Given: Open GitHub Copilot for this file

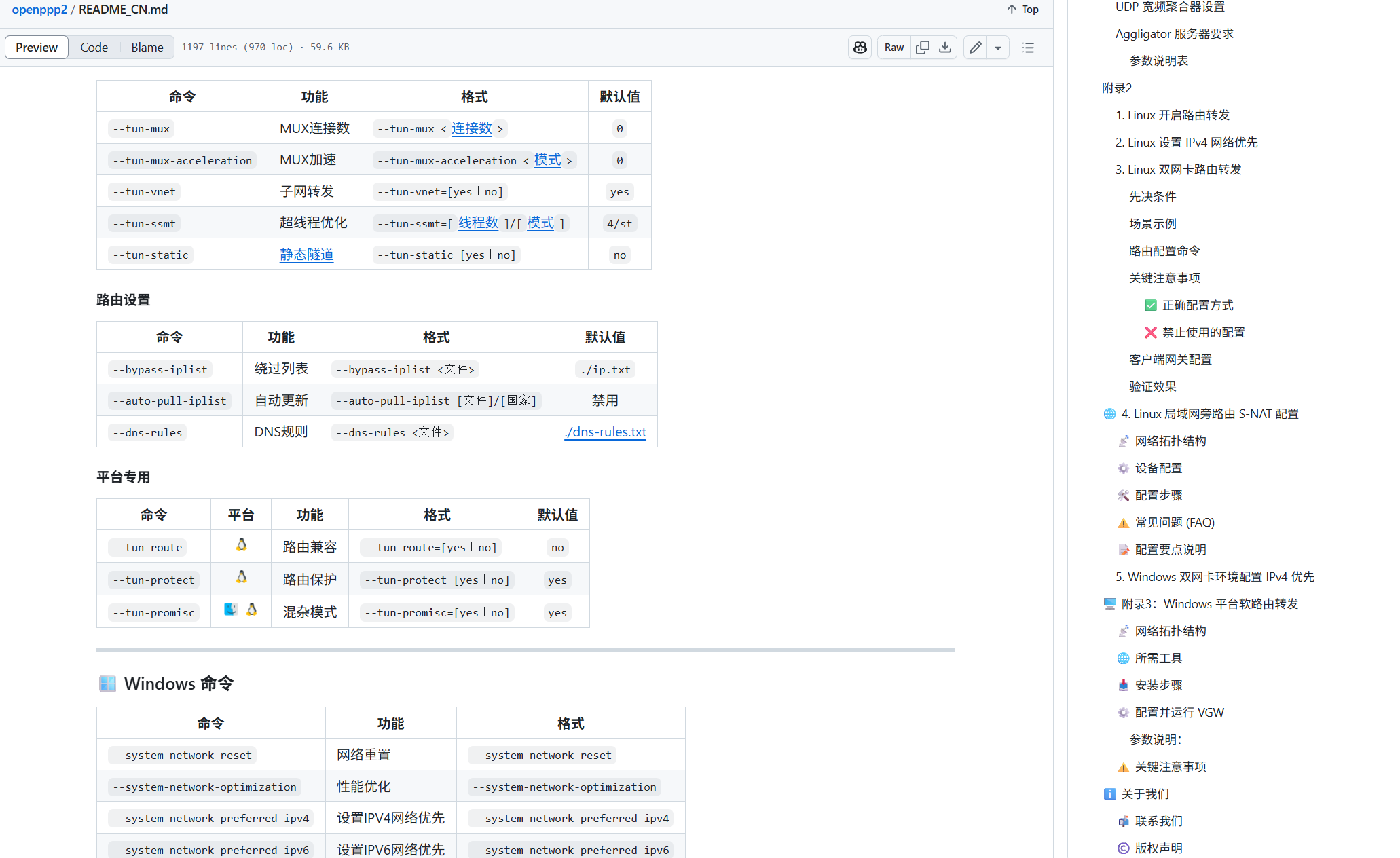Looking at the screenshot, I should point(860,47).
